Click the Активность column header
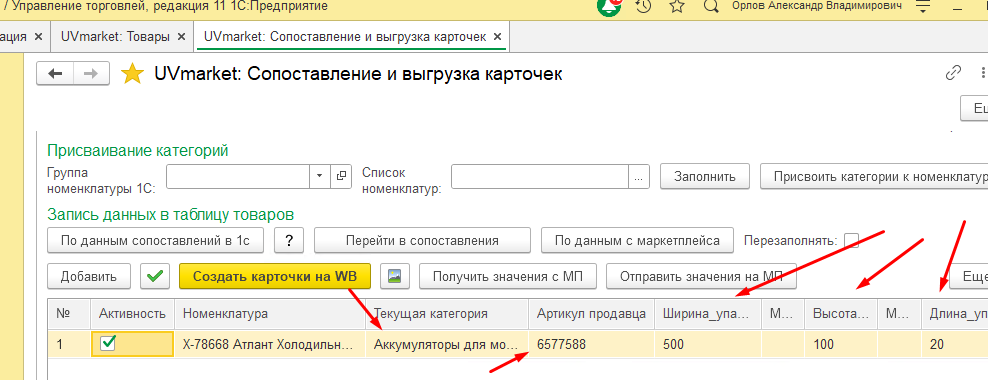Screen dimensions: 988x380 pos(132,313)
